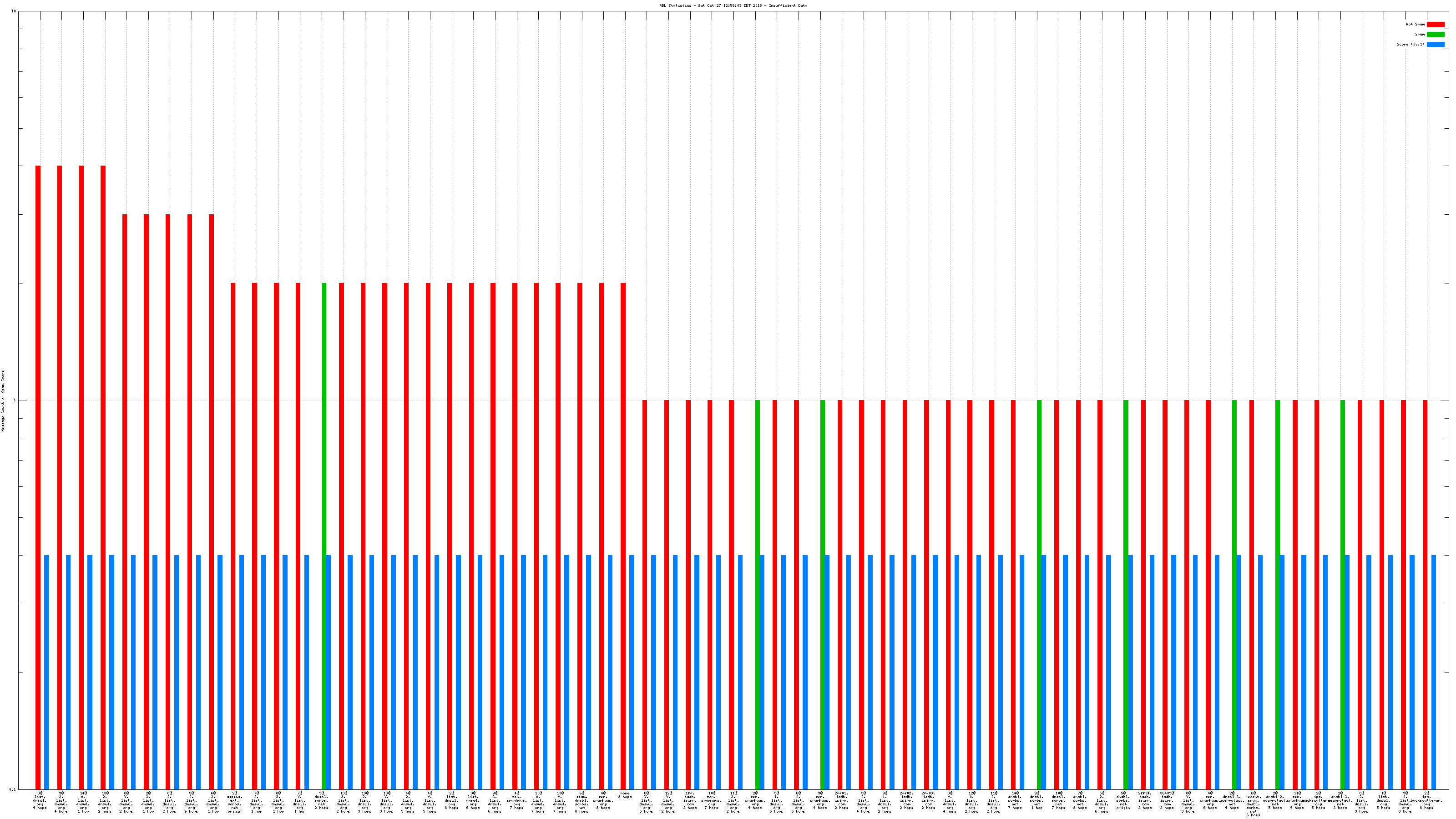Viewport: 1456px width, 819px height.
Task: Click the y-axis tick label '10'
Action: click(13, 11)
